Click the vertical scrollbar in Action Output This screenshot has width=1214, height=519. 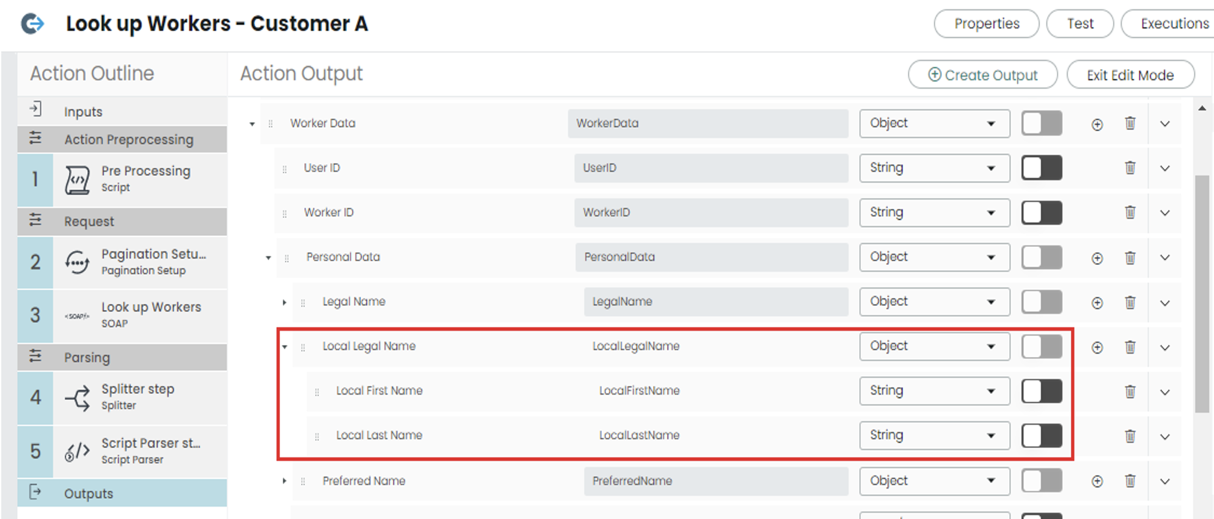pyautogui.click(x=1202, y=292)
